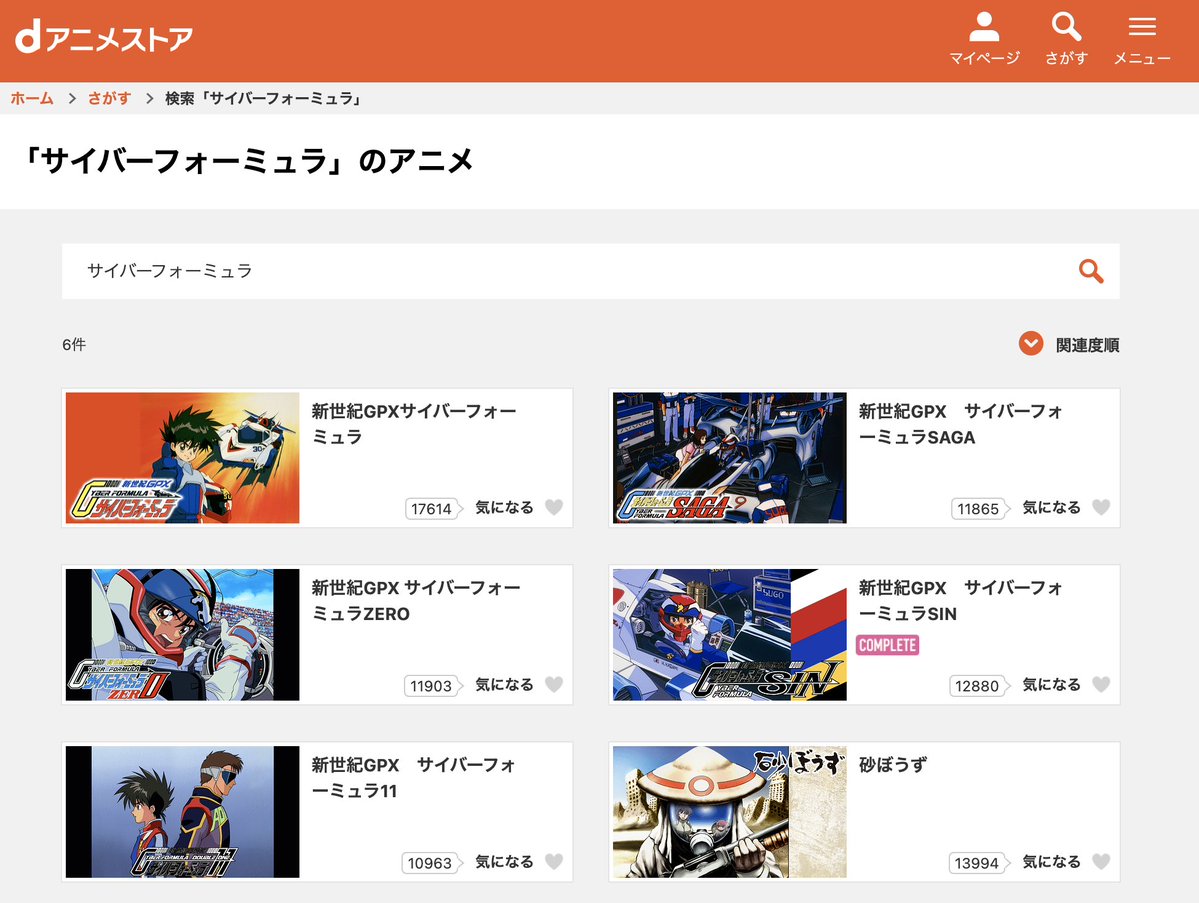Click the orange sort chevron icon

point(1031,343)
